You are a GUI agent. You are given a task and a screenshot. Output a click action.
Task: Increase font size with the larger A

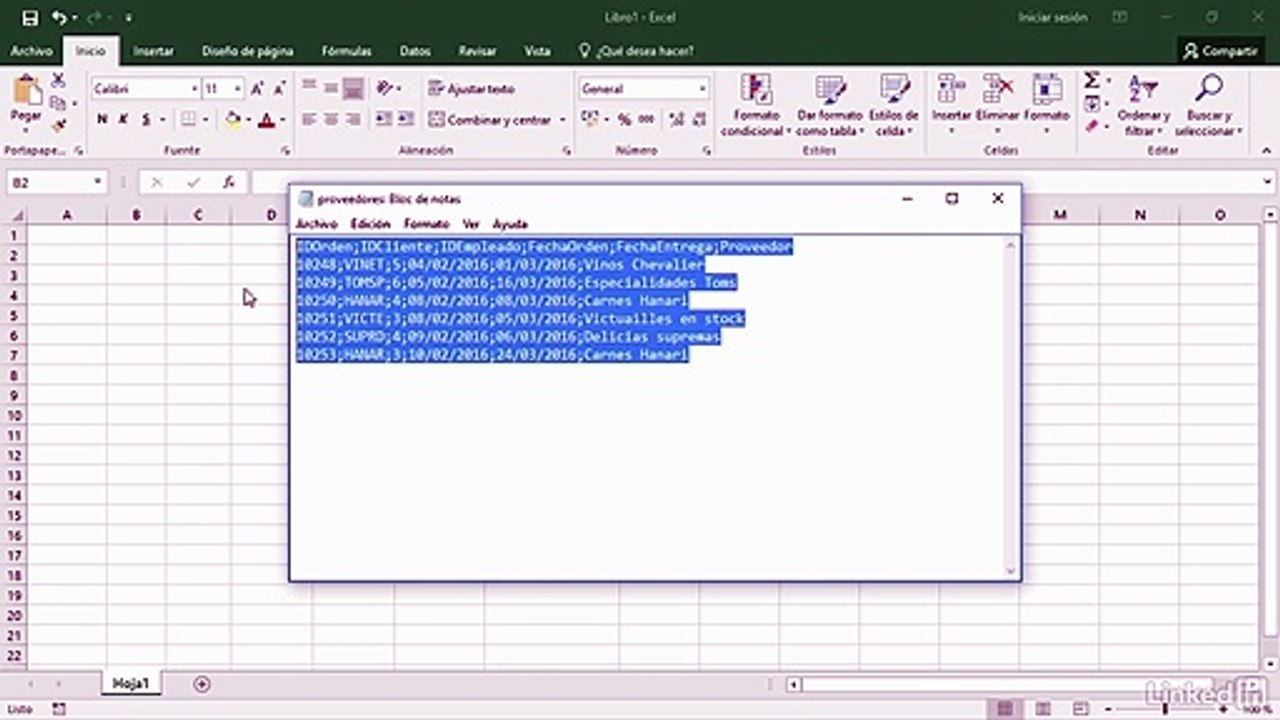click(x=257, y=89)
